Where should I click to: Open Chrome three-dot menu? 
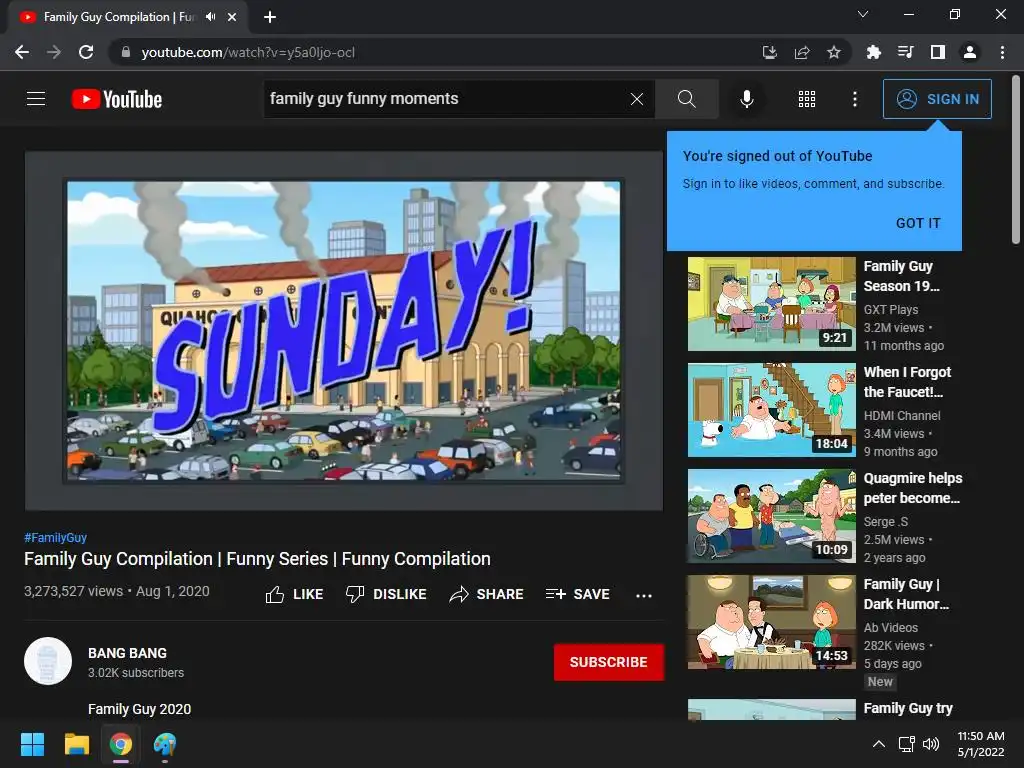point(1002,52)
